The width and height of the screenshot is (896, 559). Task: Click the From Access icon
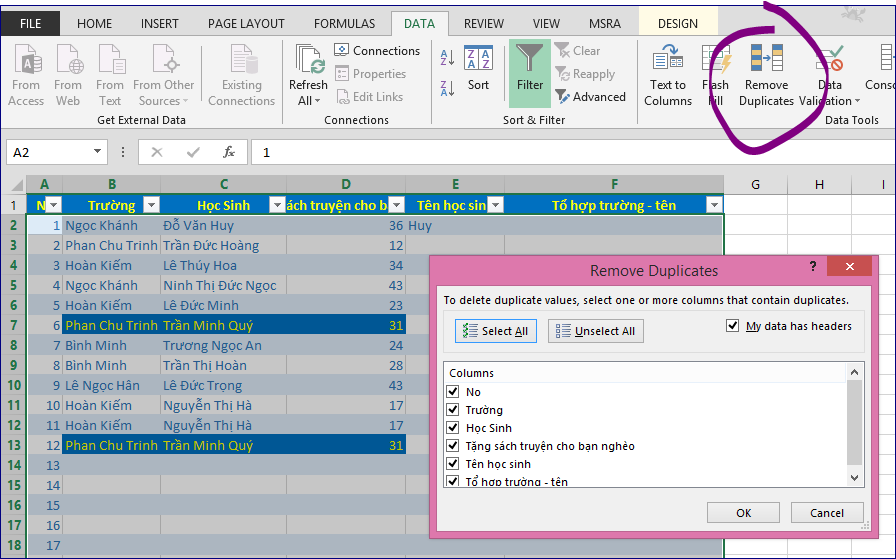click(x=27, y=59)
